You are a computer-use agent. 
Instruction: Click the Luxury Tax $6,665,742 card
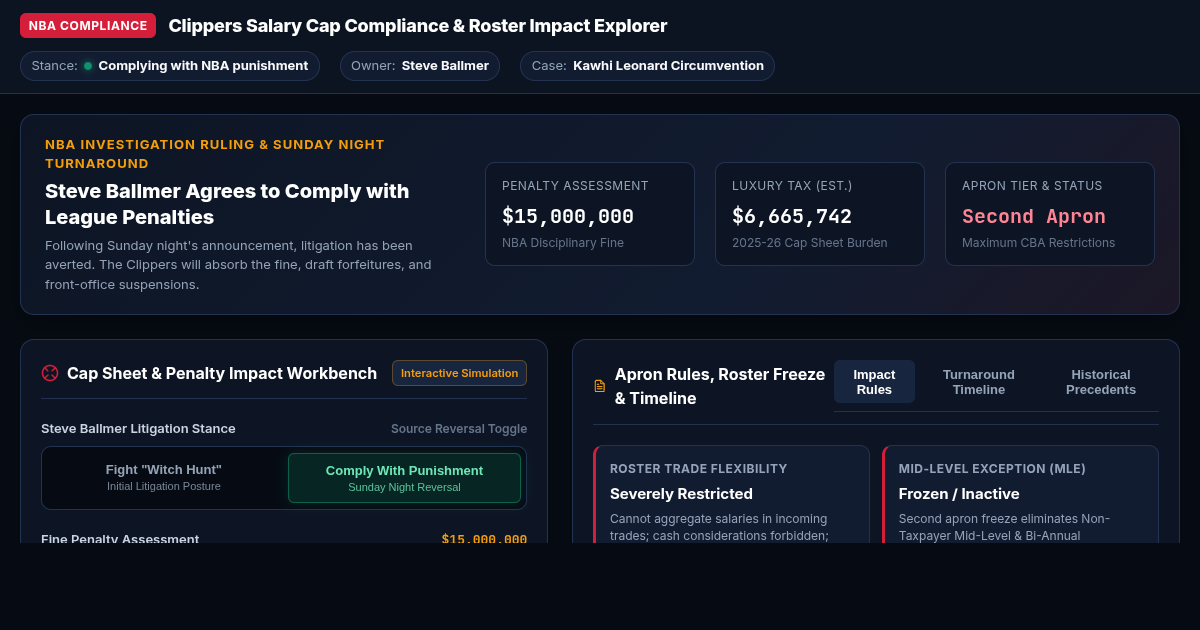coord(820,214)
